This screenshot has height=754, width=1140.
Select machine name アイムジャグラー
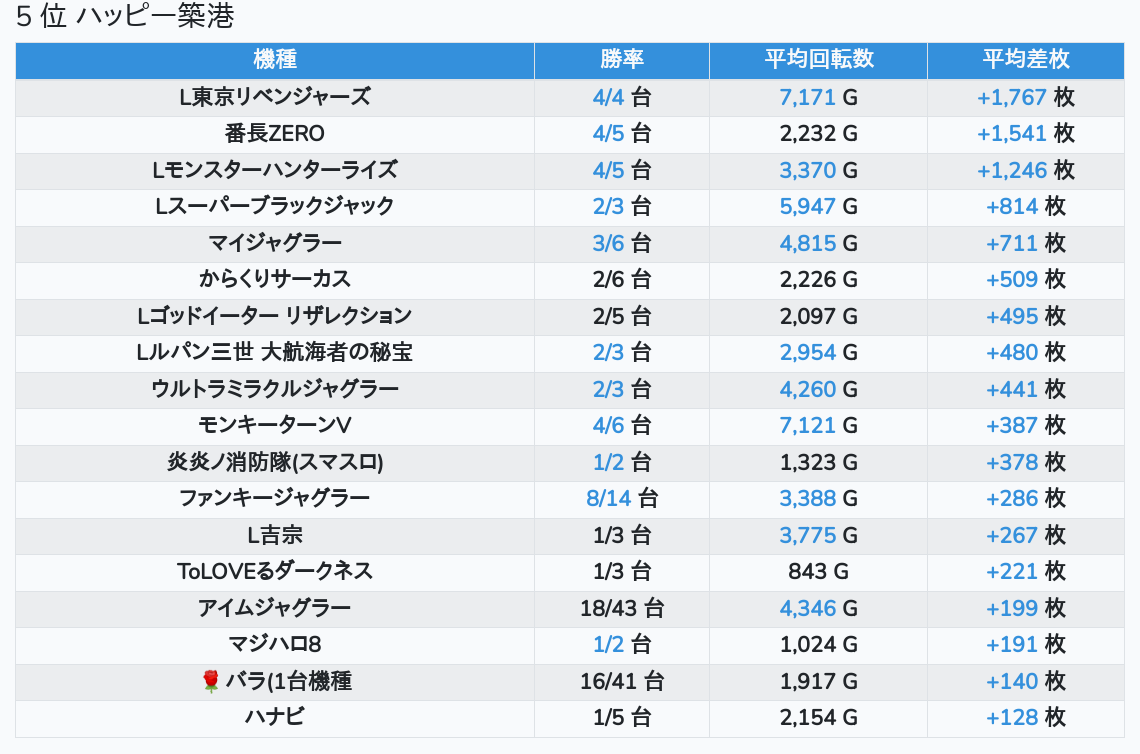coord(275,608)
